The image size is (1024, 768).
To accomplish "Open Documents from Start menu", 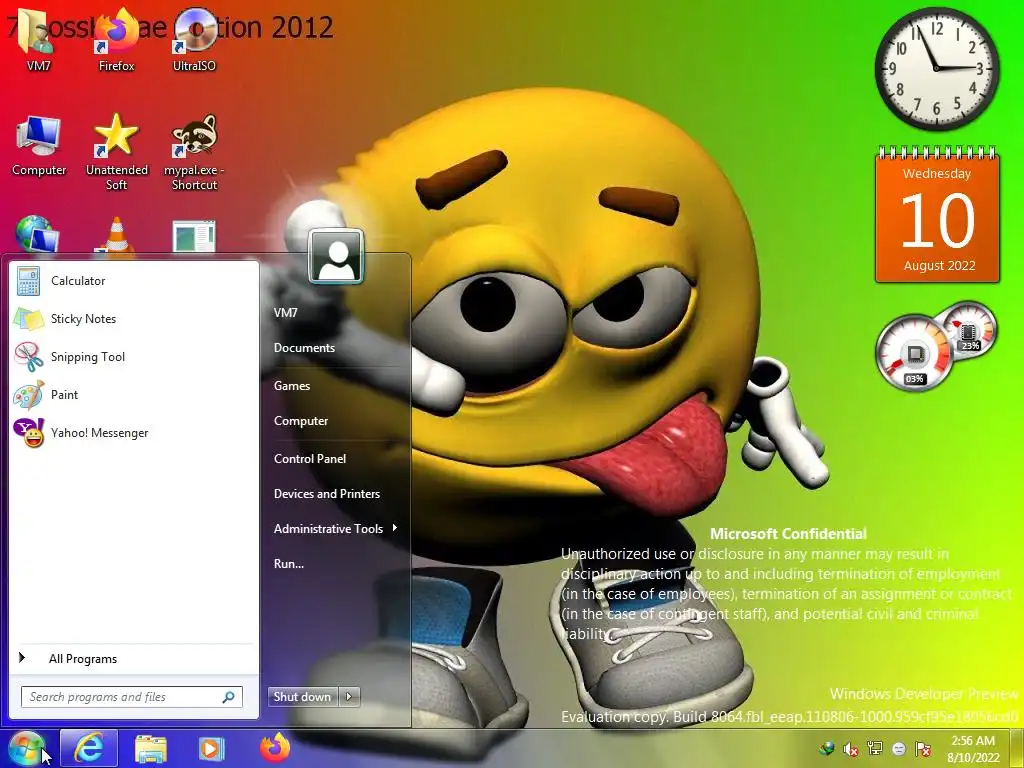I will pos(304,348).
